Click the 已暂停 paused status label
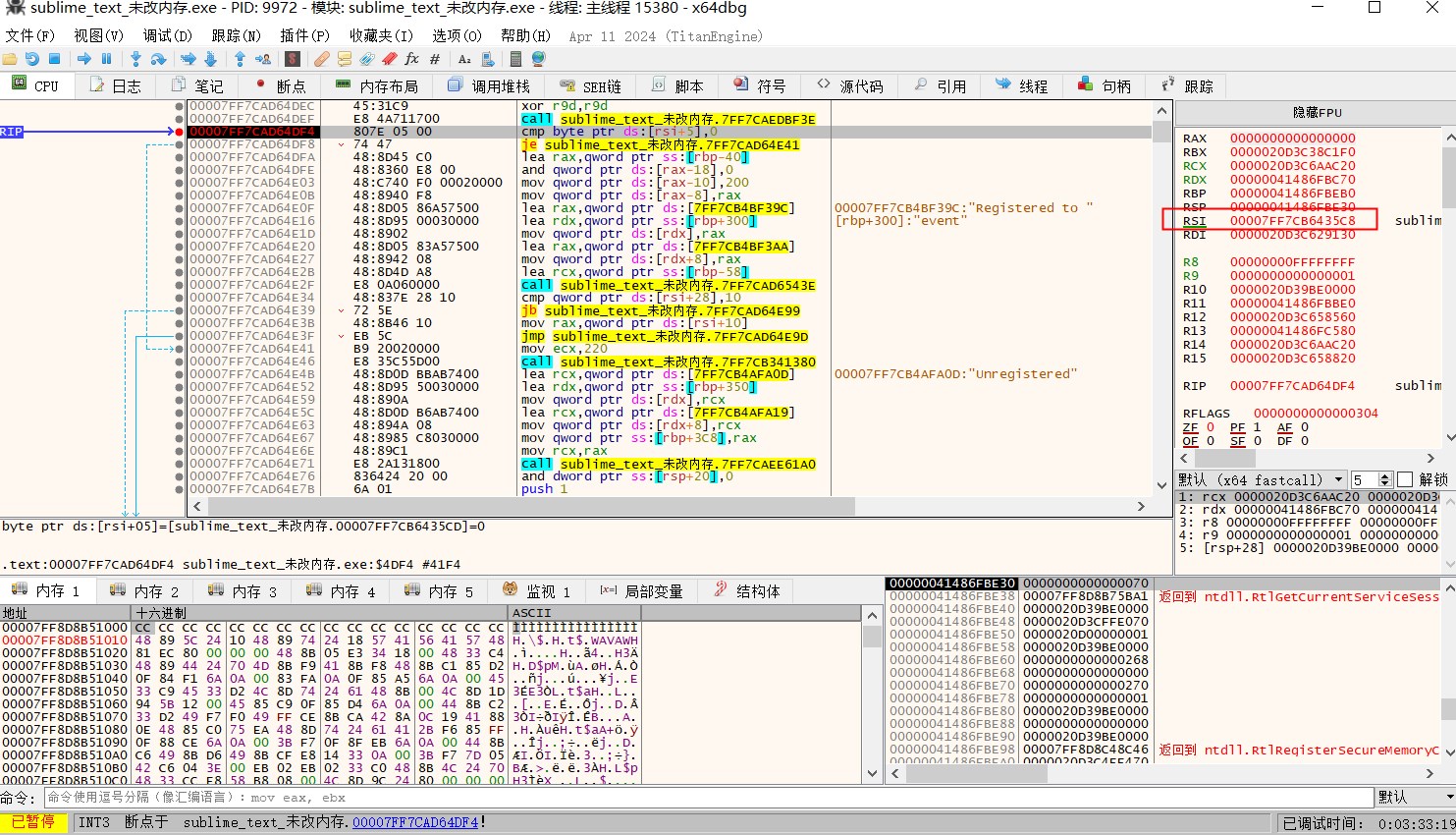 coord(33,822)
